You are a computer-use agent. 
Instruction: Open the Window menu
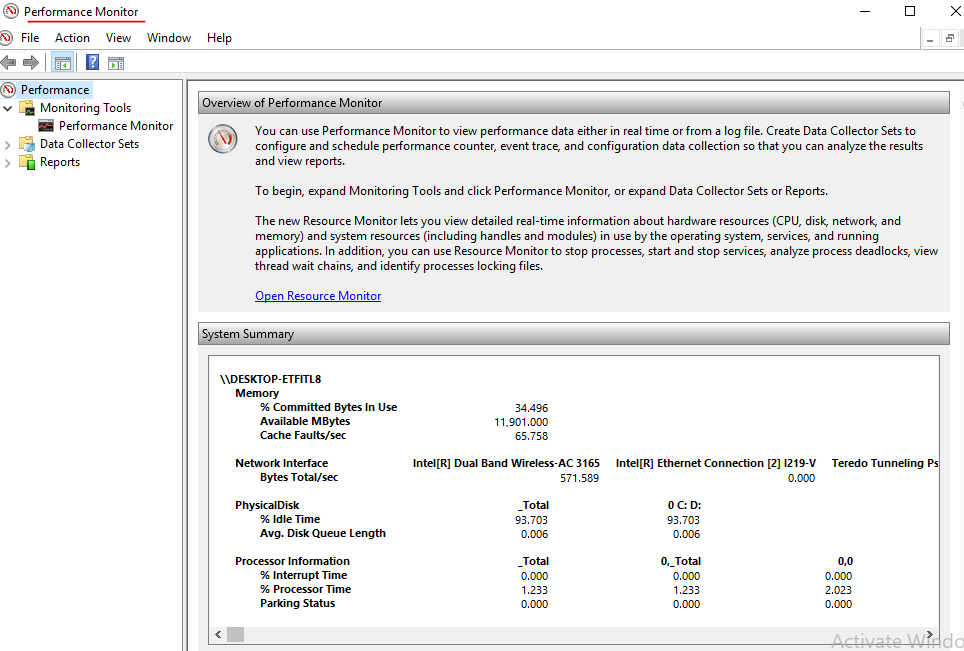click(169, 38)
